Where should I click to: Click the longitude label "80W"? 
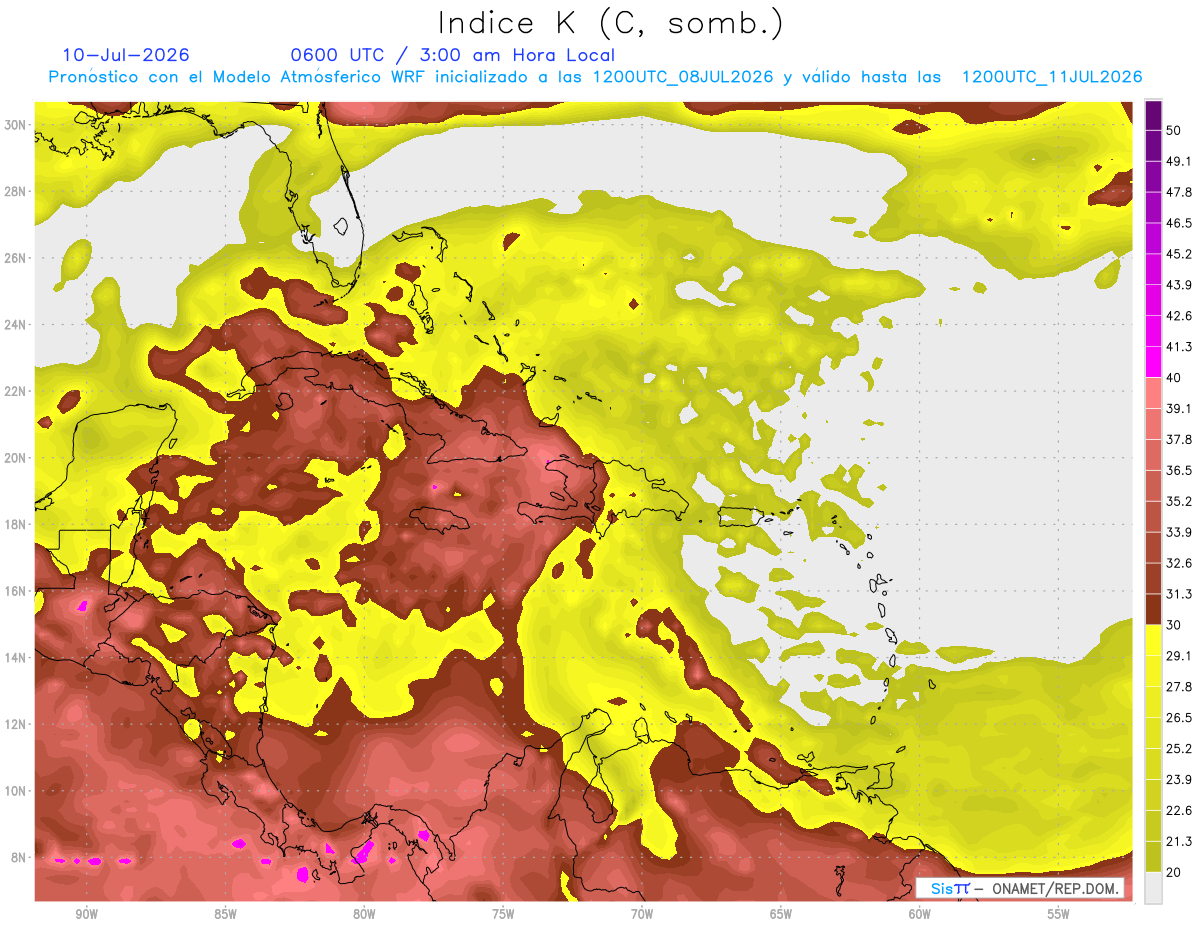(364, 914)
